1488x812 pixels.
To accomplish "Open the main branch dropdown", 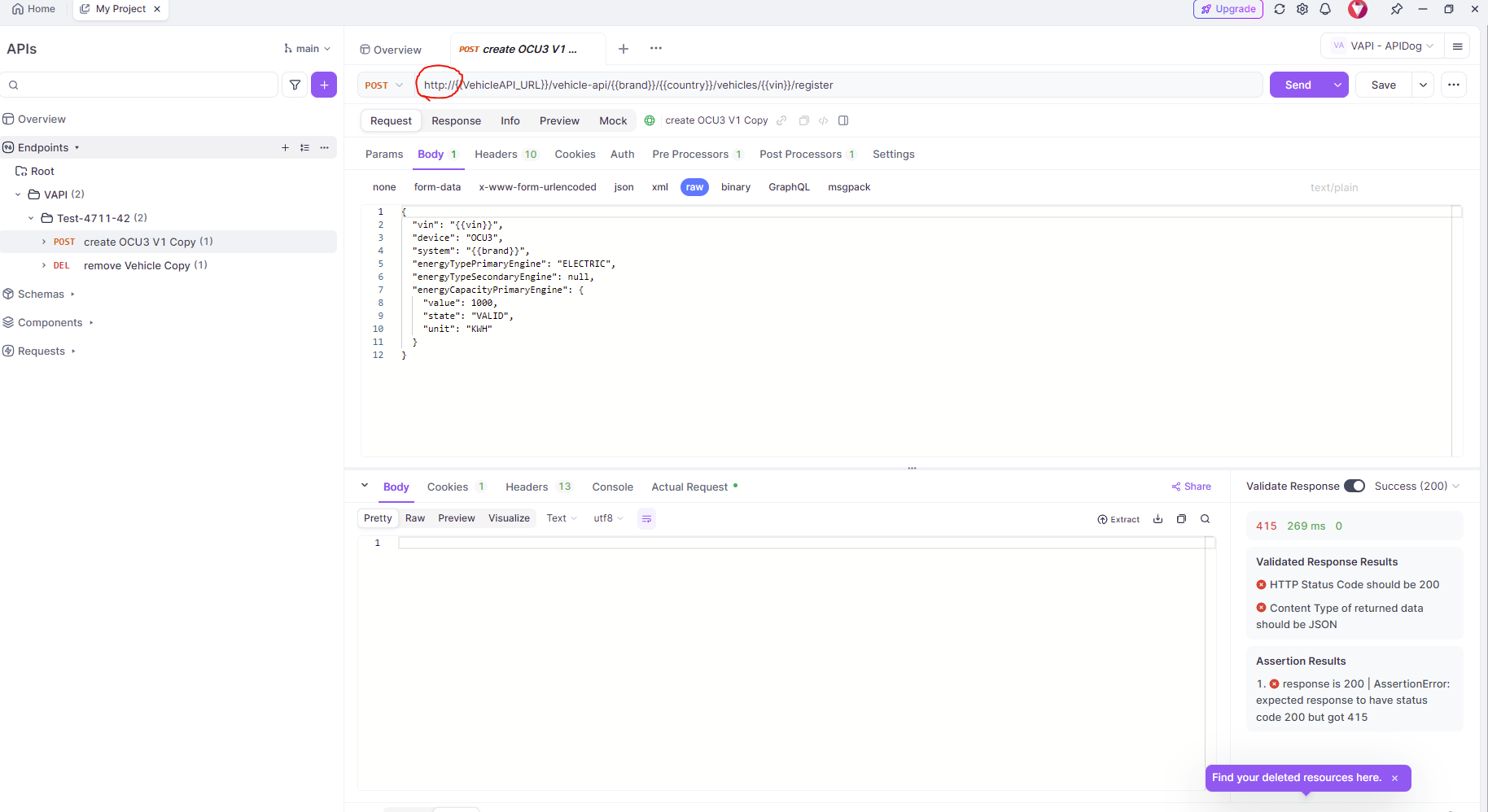I will tap(308, 49).
